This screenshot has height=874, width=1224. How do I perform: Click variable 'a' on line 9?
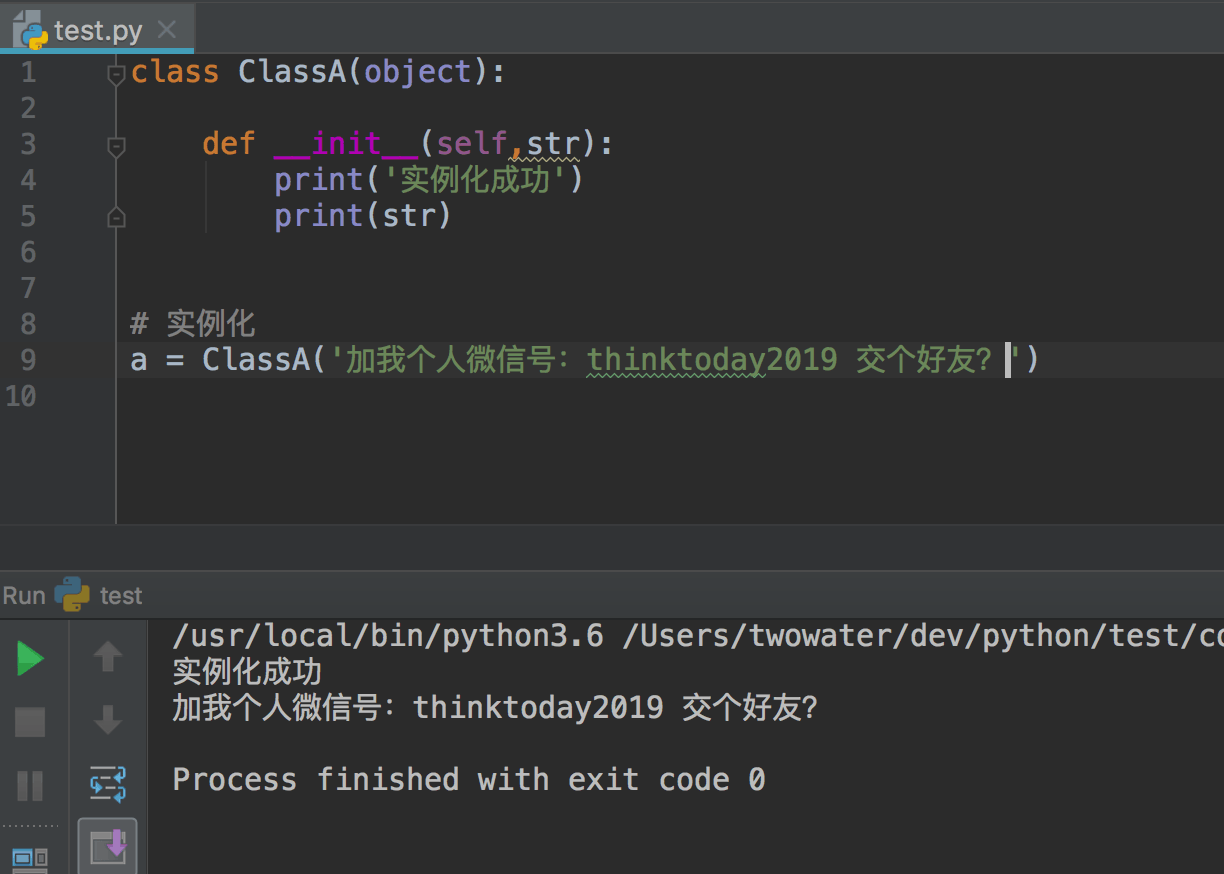pyautogui.click(x=139, y=361)
